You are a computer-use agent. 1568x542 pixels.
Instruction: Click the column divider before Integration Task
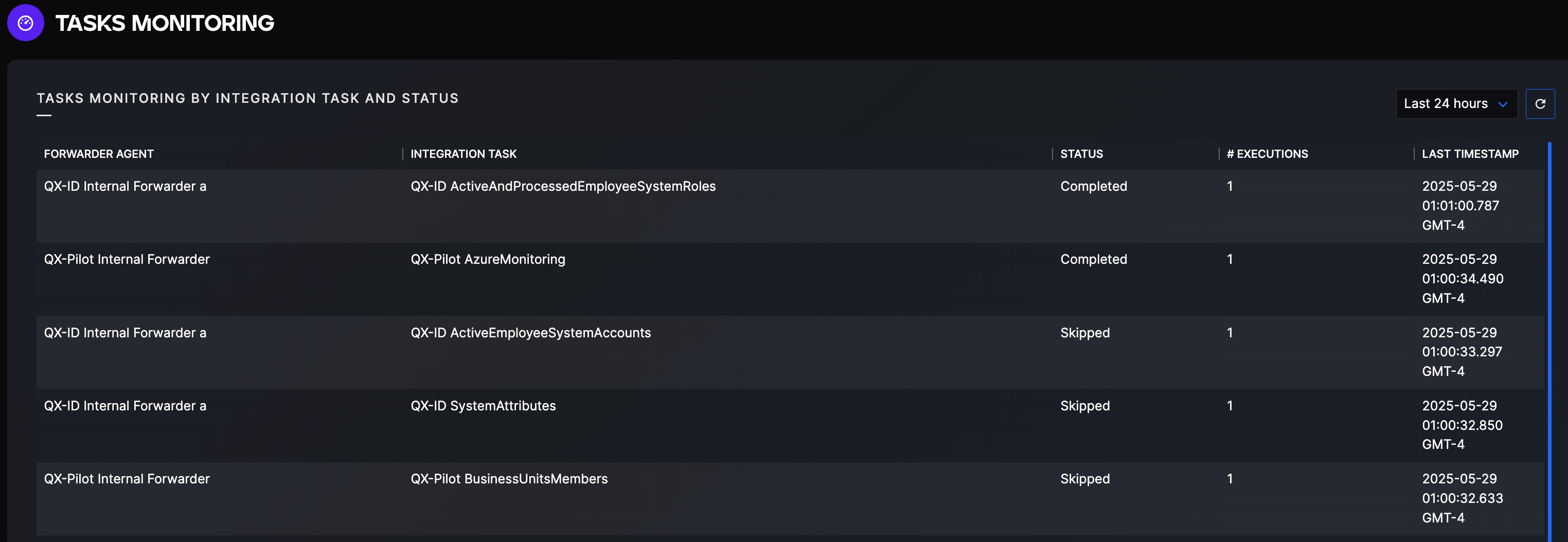click(403, 154)
